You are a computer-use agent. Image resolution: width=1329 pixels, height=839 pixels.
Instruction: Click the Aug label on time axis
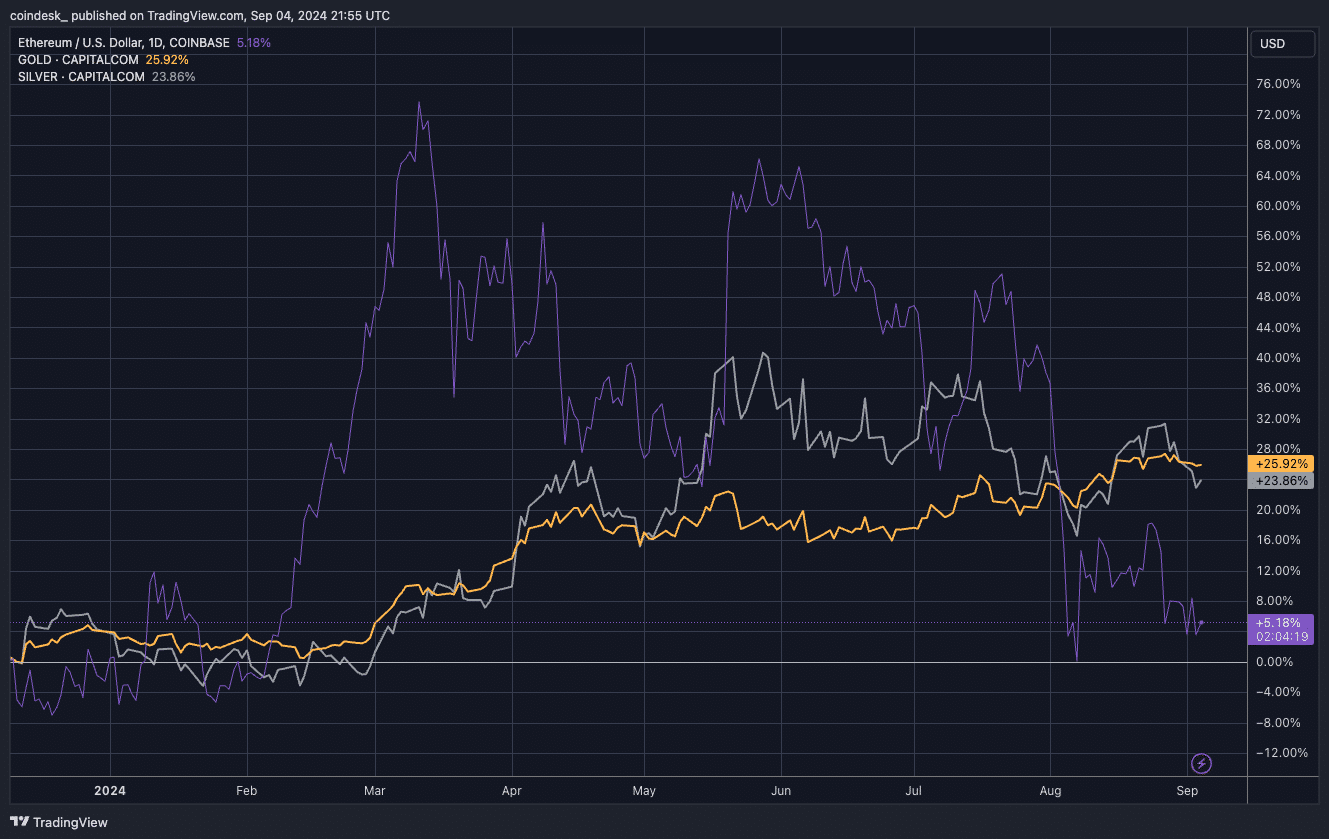tap(1050, 790)
